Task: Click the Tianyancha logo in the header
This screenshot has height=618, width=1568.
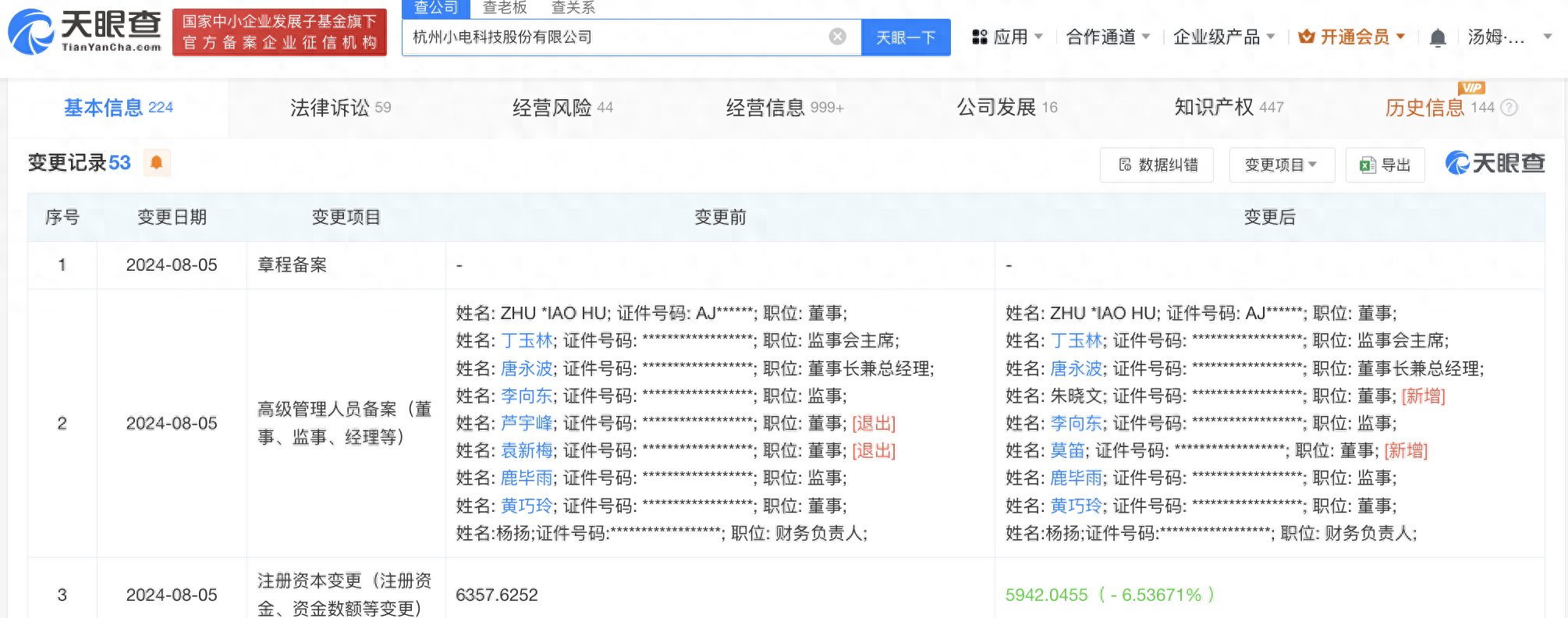Action: [x=84, y=31]
